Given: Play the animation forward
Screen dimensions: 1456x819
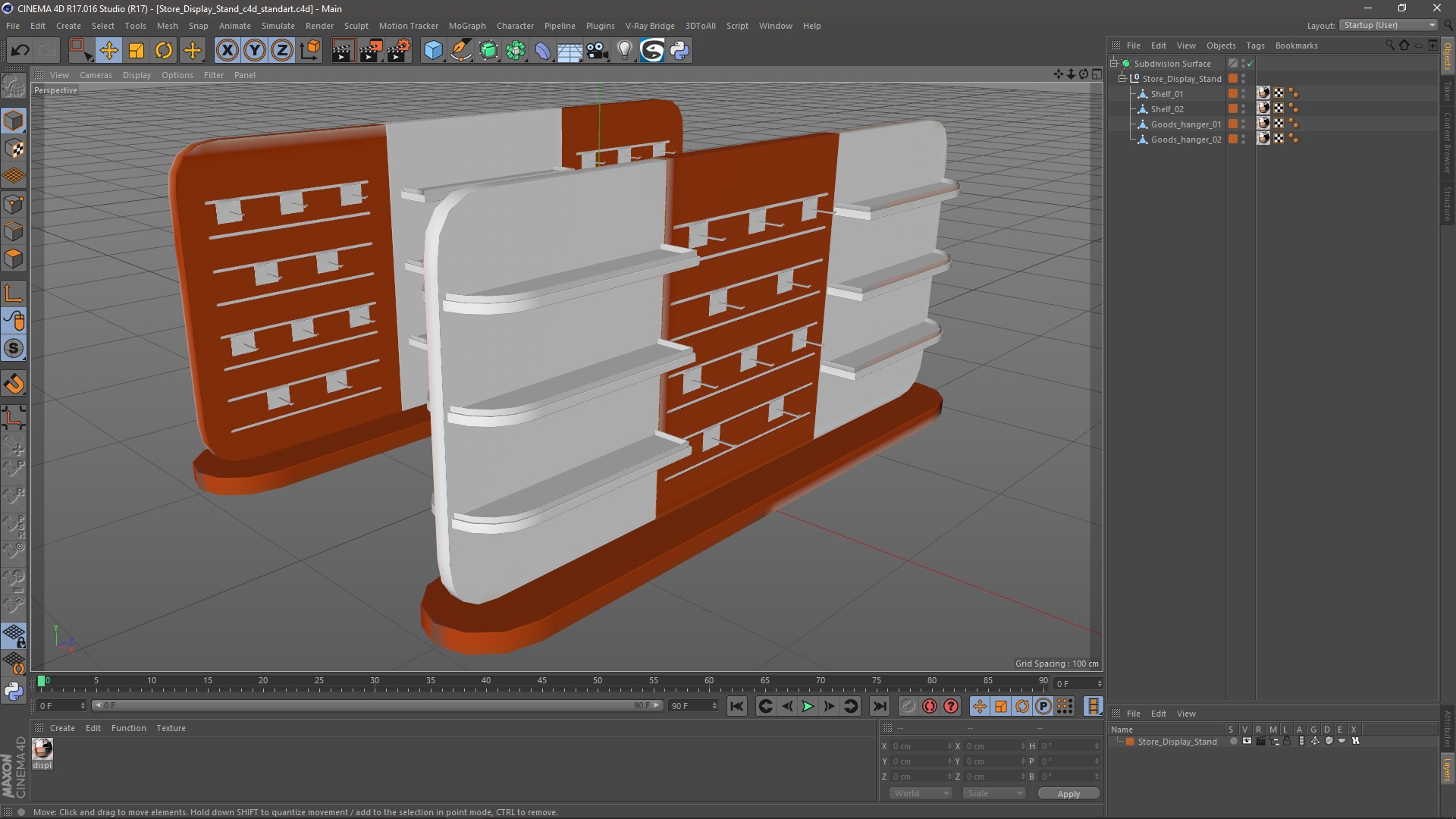Looking at the screenshot, I should pyautogui.click(x=808, y=706).
